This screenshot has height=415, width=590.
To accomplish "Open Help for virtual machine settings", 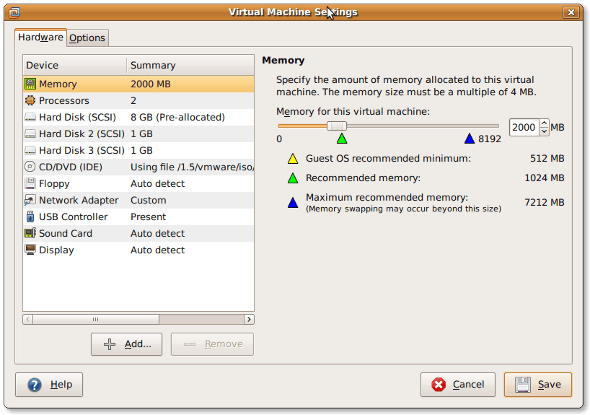I will click(x=49, y=385).
